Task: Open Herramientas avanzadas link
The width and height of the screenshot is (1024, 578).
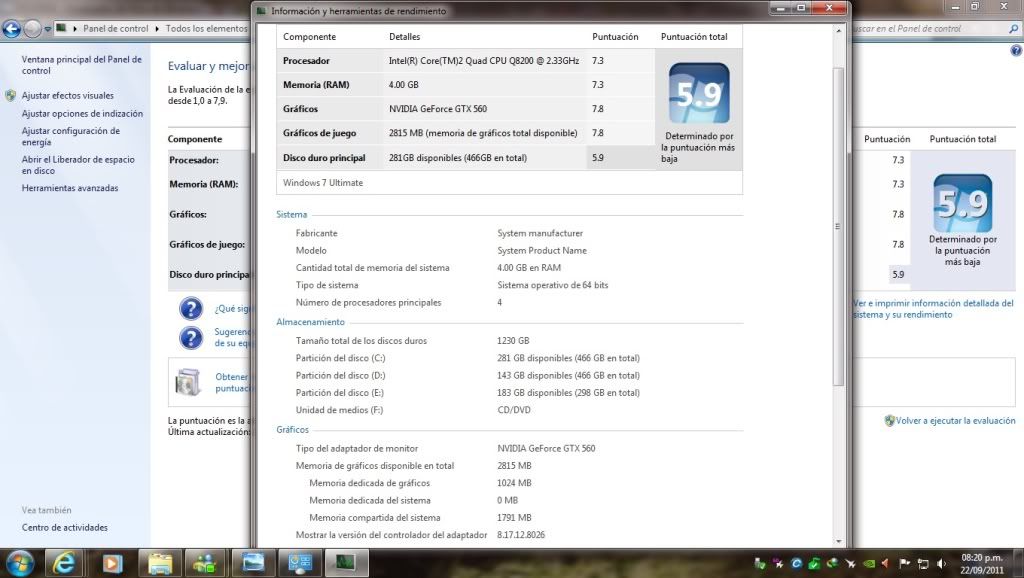Action: (70, 188)
